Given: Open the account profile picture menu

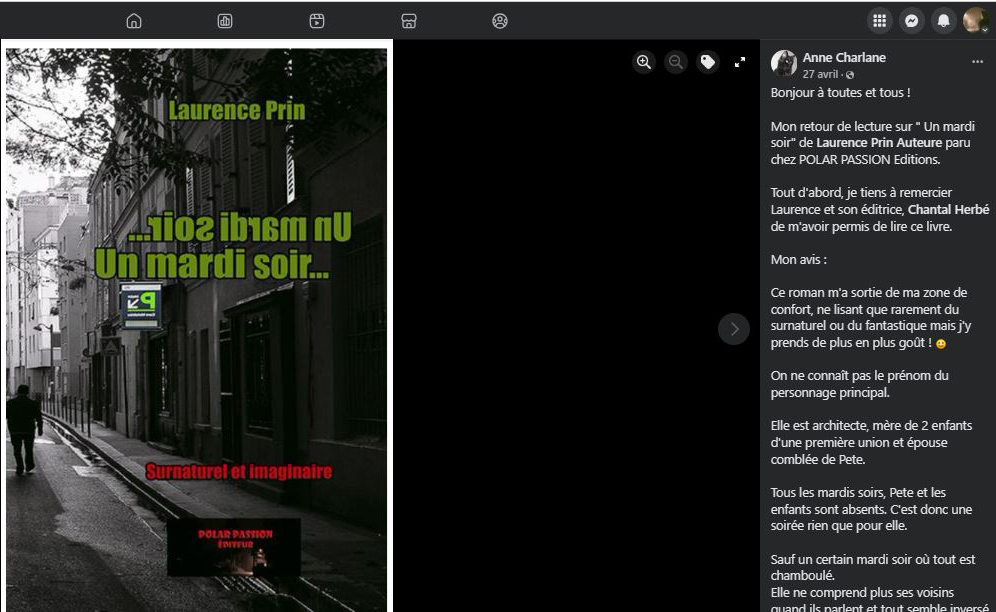Looking at the screenshot, I should pyautogui.click(x=974, y=21).
